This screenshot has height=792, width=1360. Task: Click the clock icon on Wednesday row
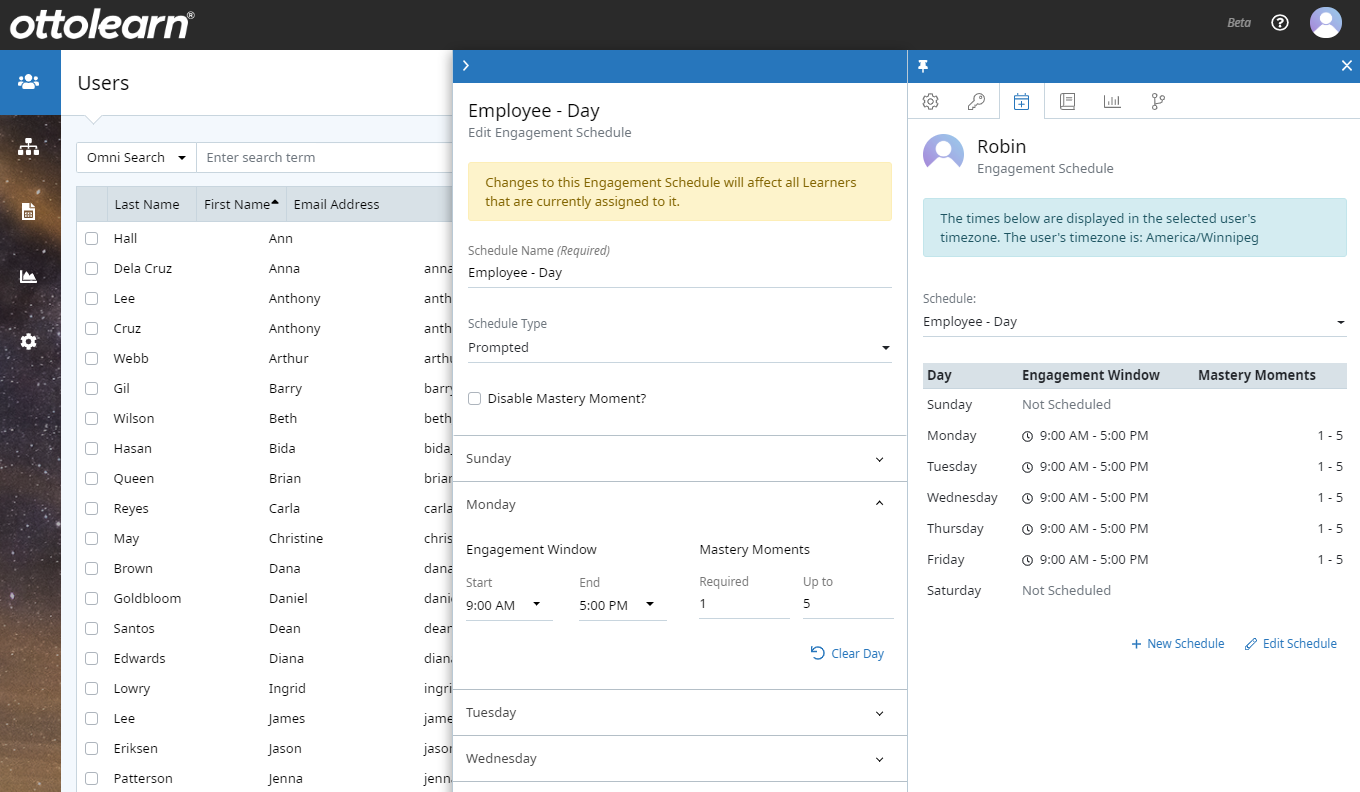coord(1027,498)
